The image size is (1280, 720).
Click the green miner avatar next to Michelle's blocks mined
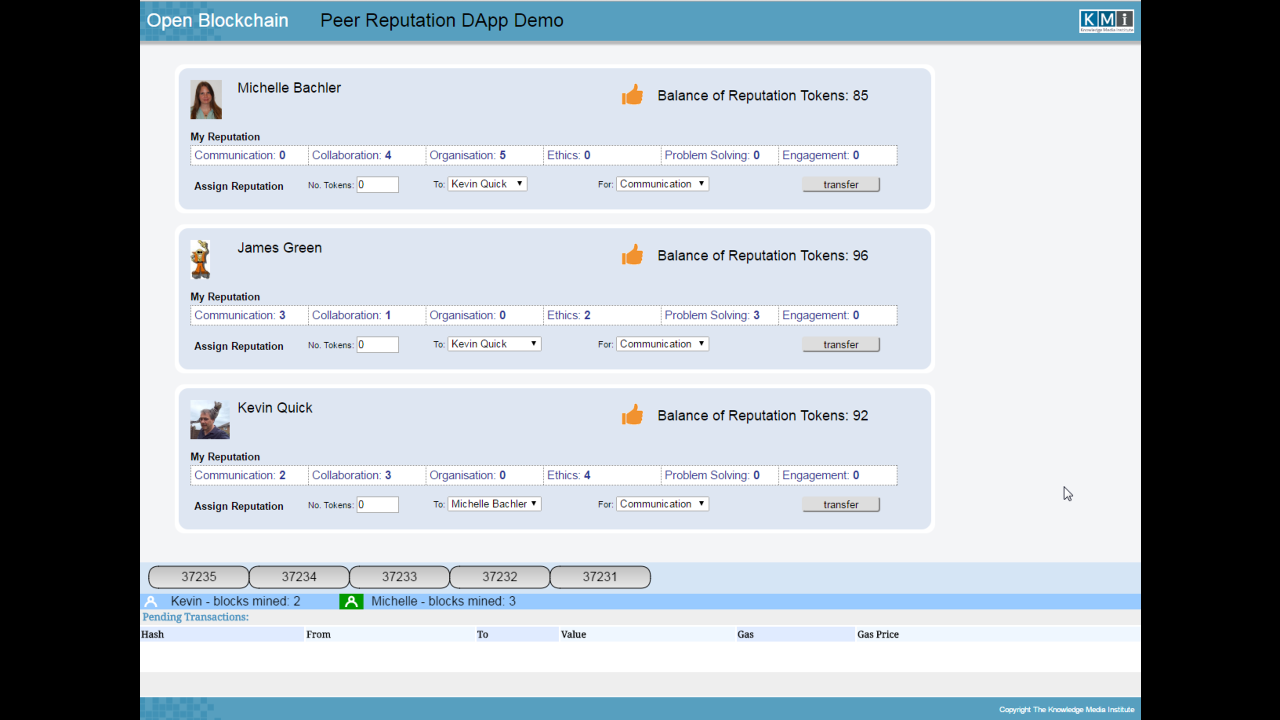coord(351,600)
